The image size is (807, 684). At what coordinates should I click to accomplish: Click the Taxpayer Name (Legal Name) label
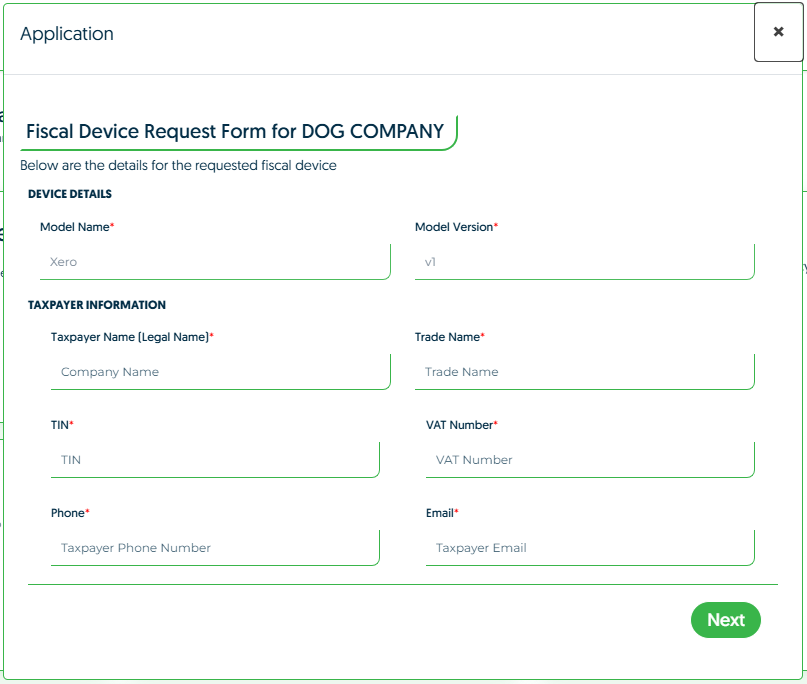tap(131, 337)
